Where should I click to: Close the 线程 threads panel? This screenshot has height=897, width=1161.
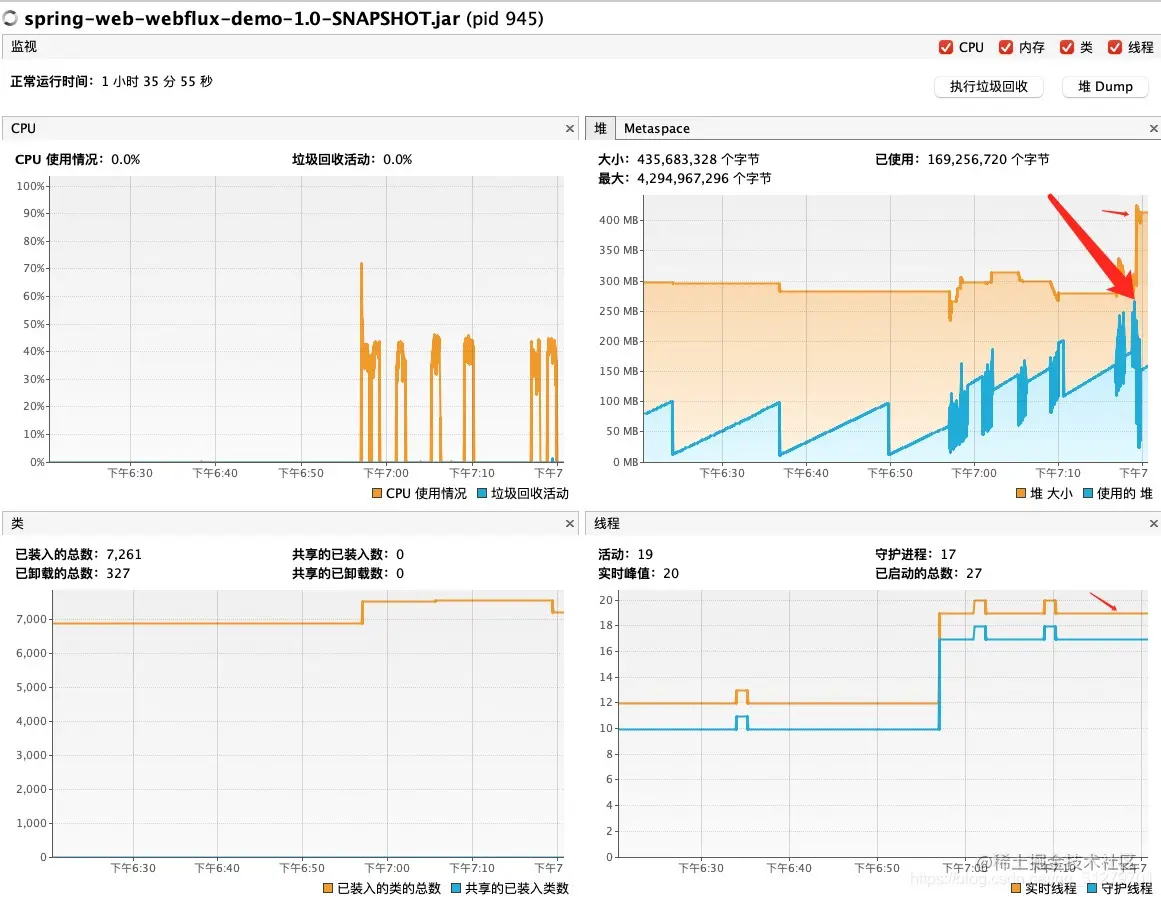pyautogui.click(x=1153, y=523)
